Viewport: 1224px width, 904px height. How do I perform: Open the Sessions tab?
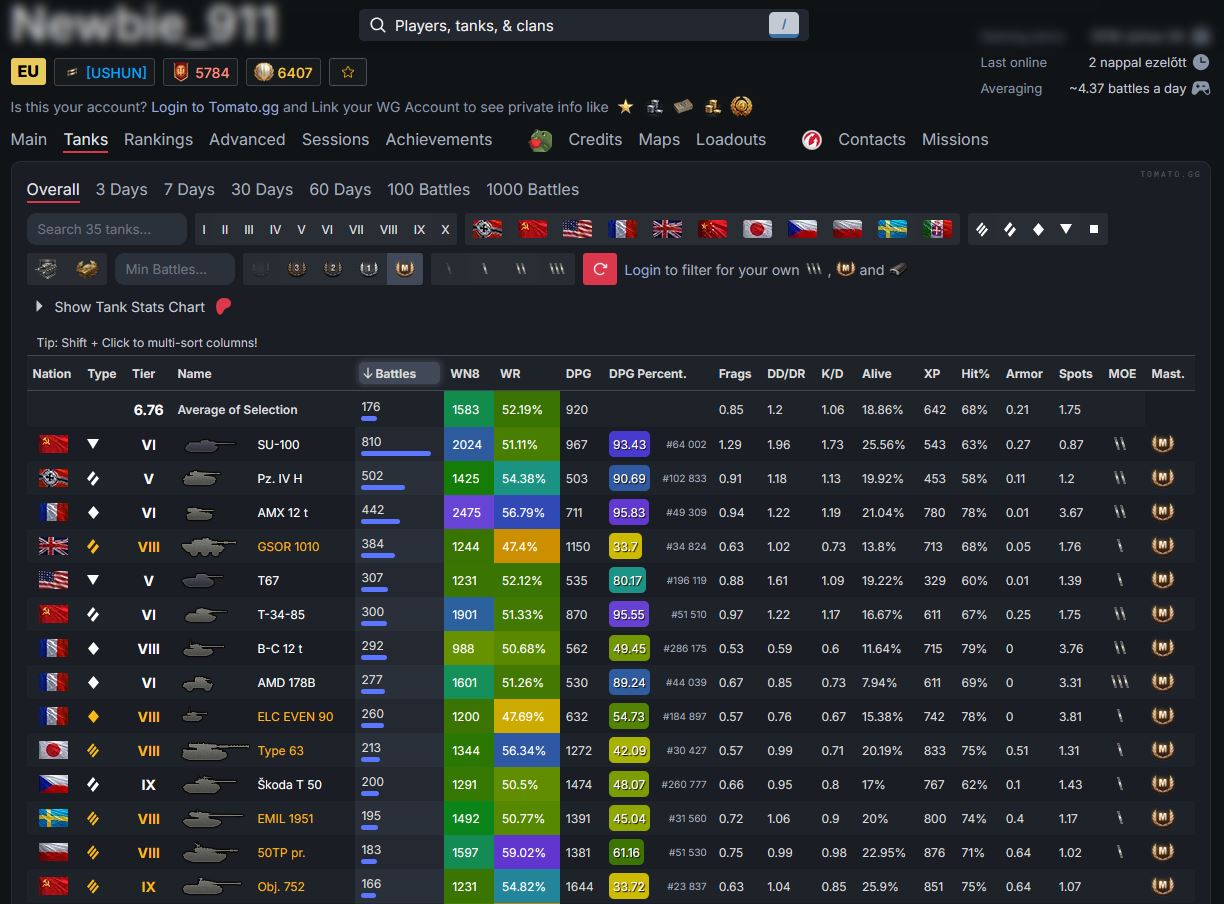tap(336, 140)
